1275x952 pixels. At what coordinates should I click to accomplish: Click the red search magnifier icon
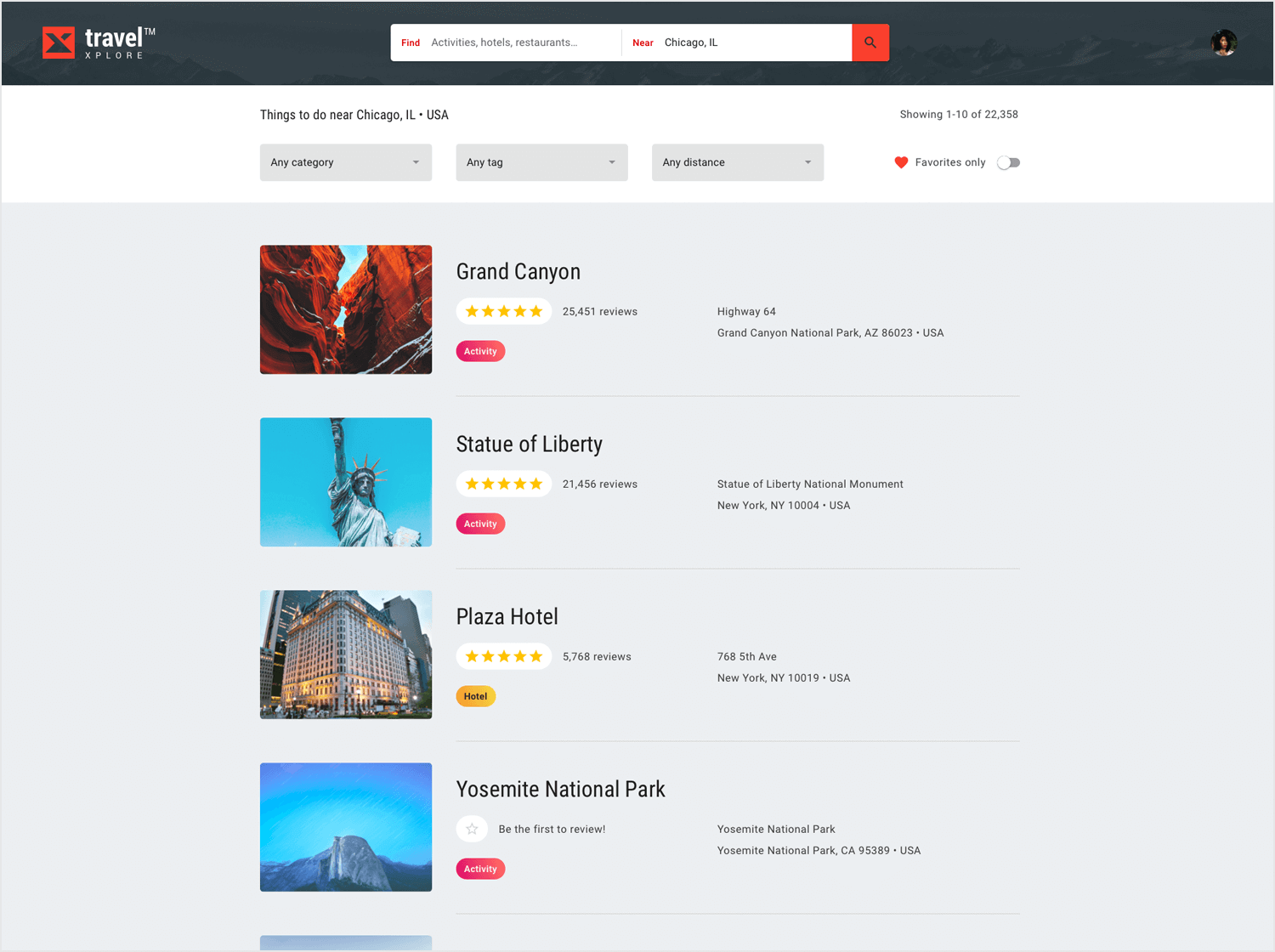point(870,42)
